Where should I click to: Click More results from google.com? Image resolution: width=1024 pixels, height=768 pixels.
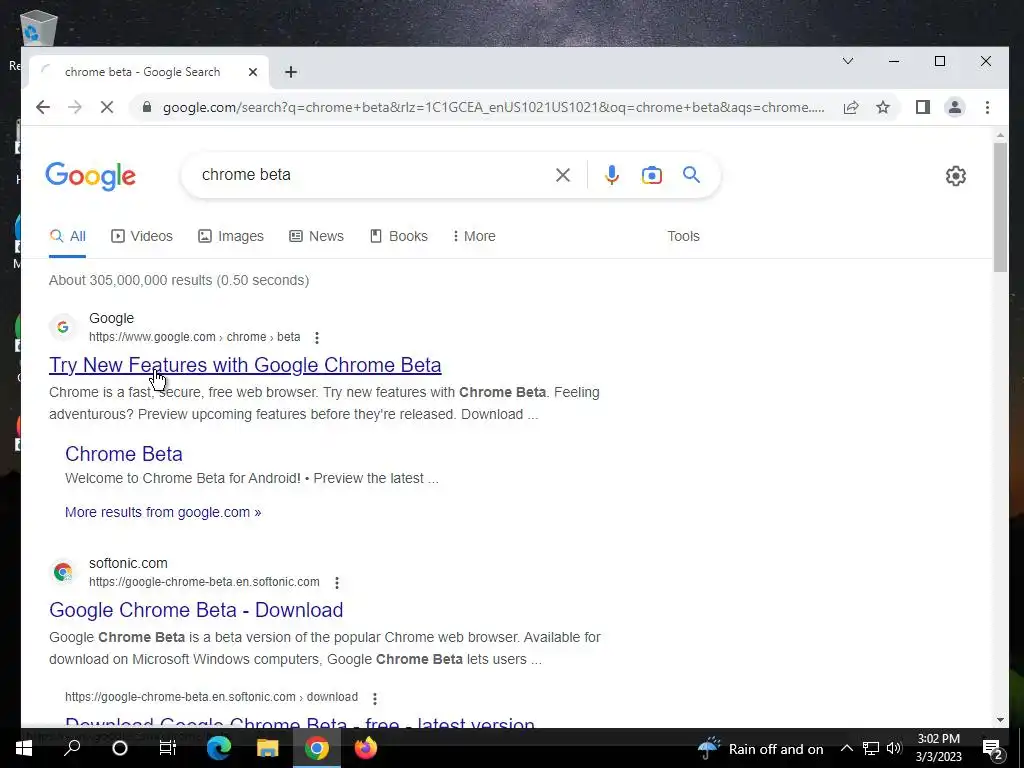pos(163,513)
